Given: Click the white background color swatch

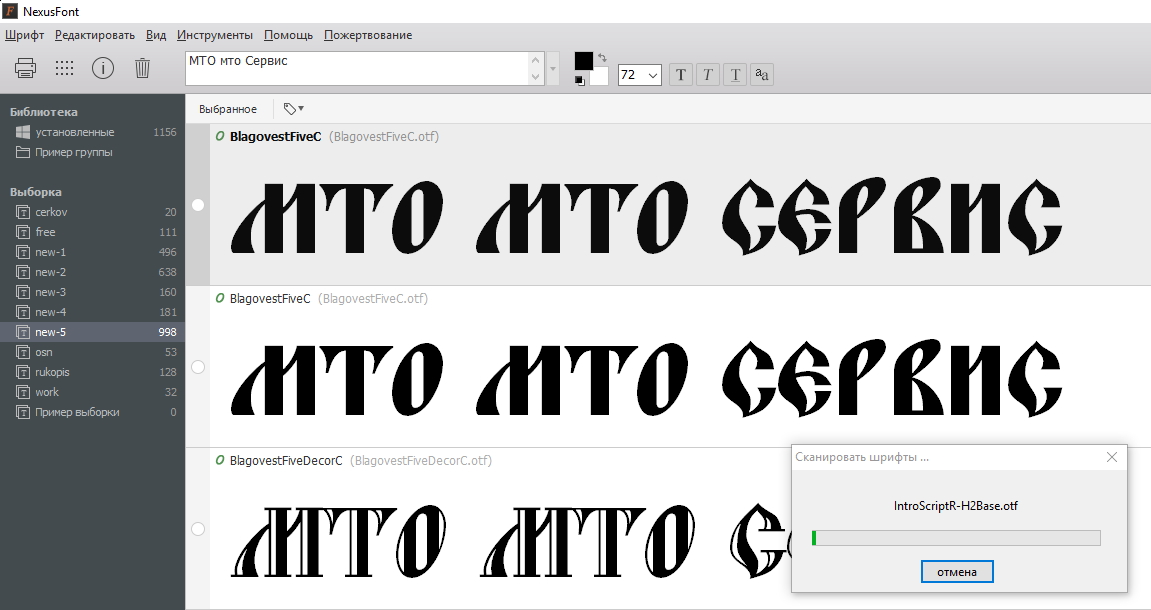Looking at the screenshot, I should pos(600,78).
